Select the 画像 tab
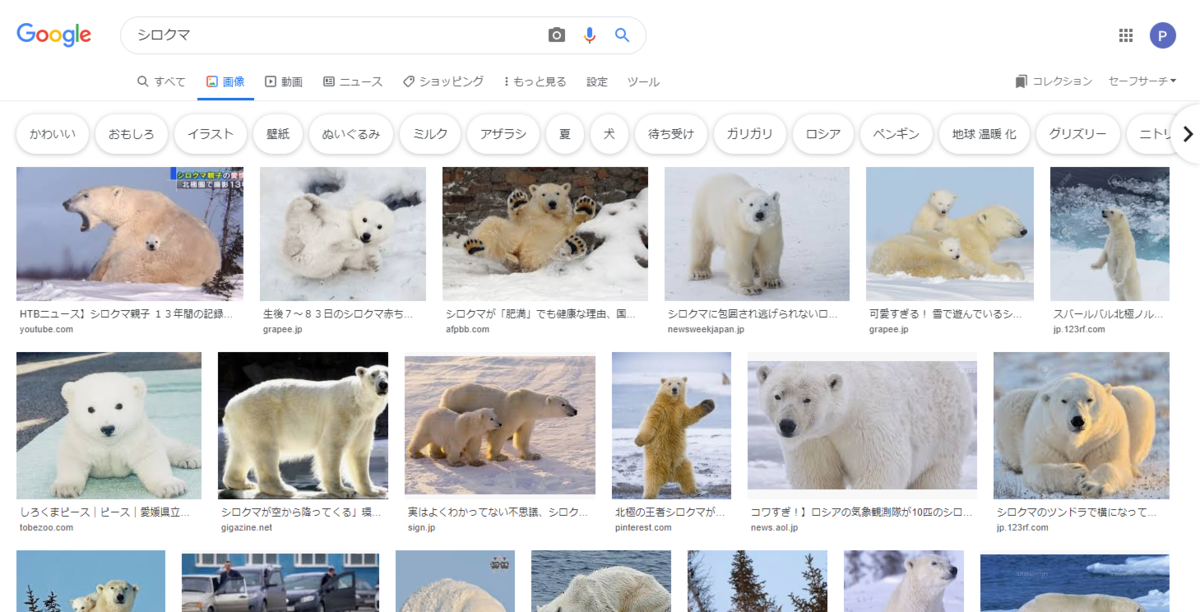 [225, 81]
